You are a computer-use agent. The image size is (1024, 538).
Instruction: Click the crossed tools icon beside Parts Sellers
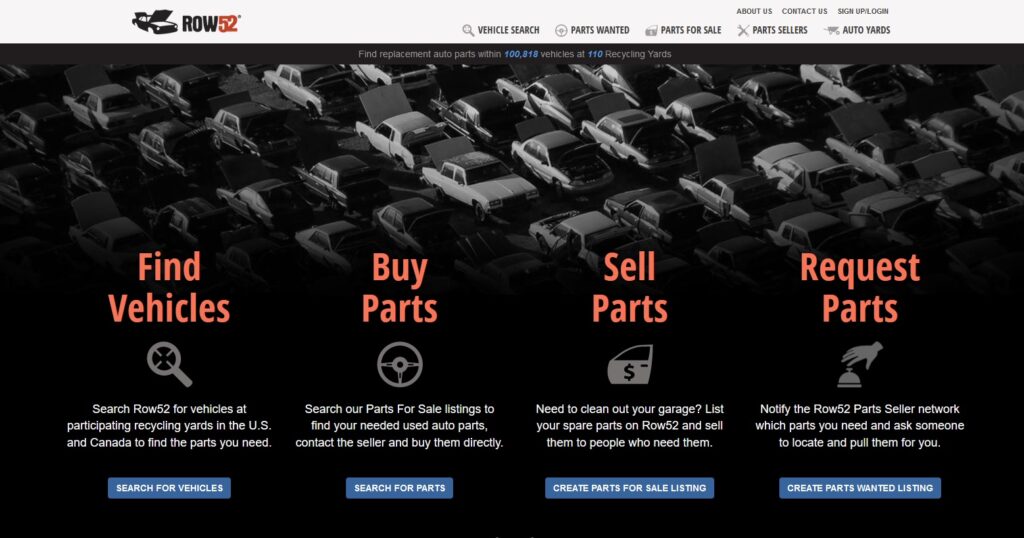click(743, 30)
